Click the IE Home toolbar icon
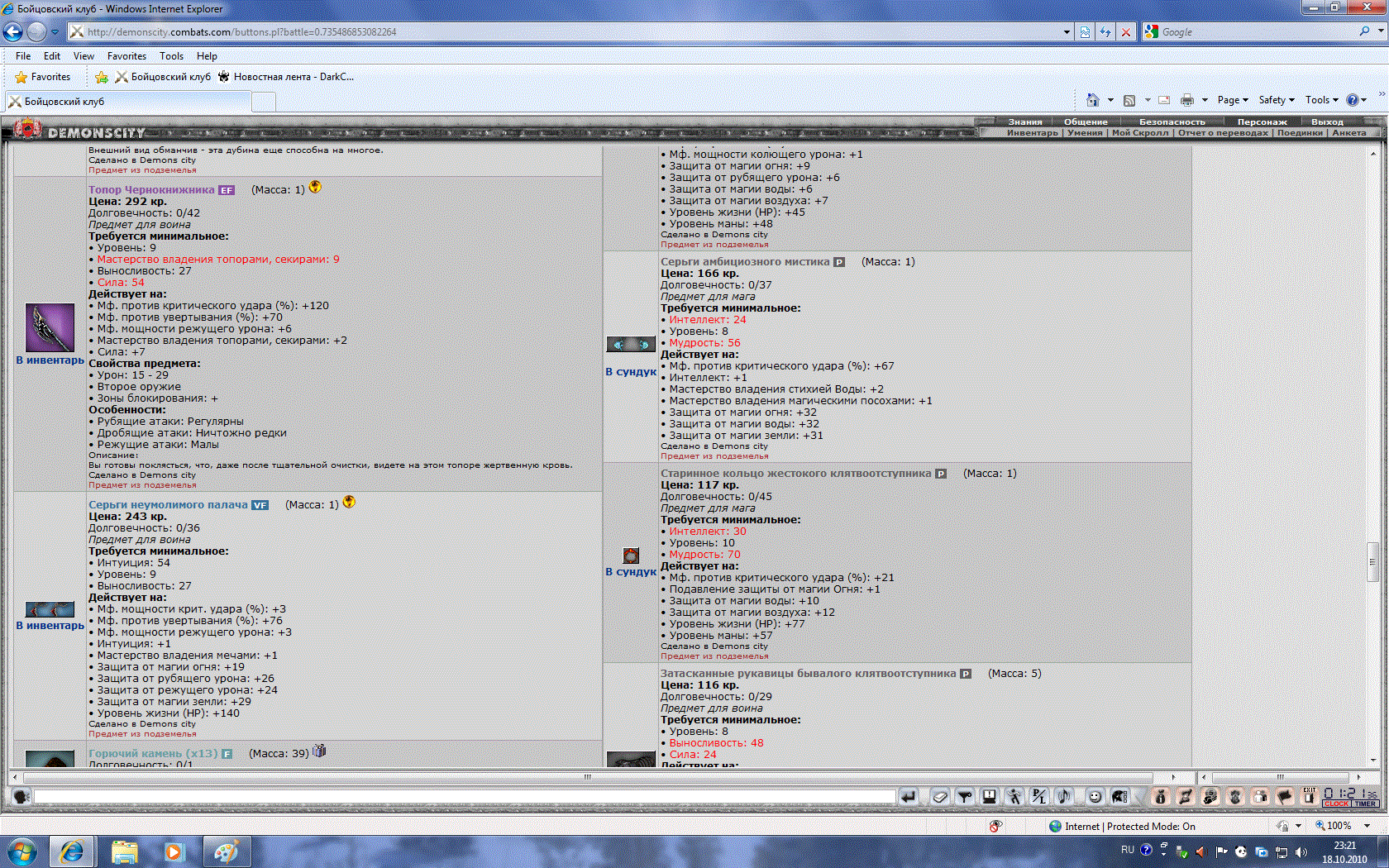Screen dimensions: 1389x868 (x=1092, y=100)
